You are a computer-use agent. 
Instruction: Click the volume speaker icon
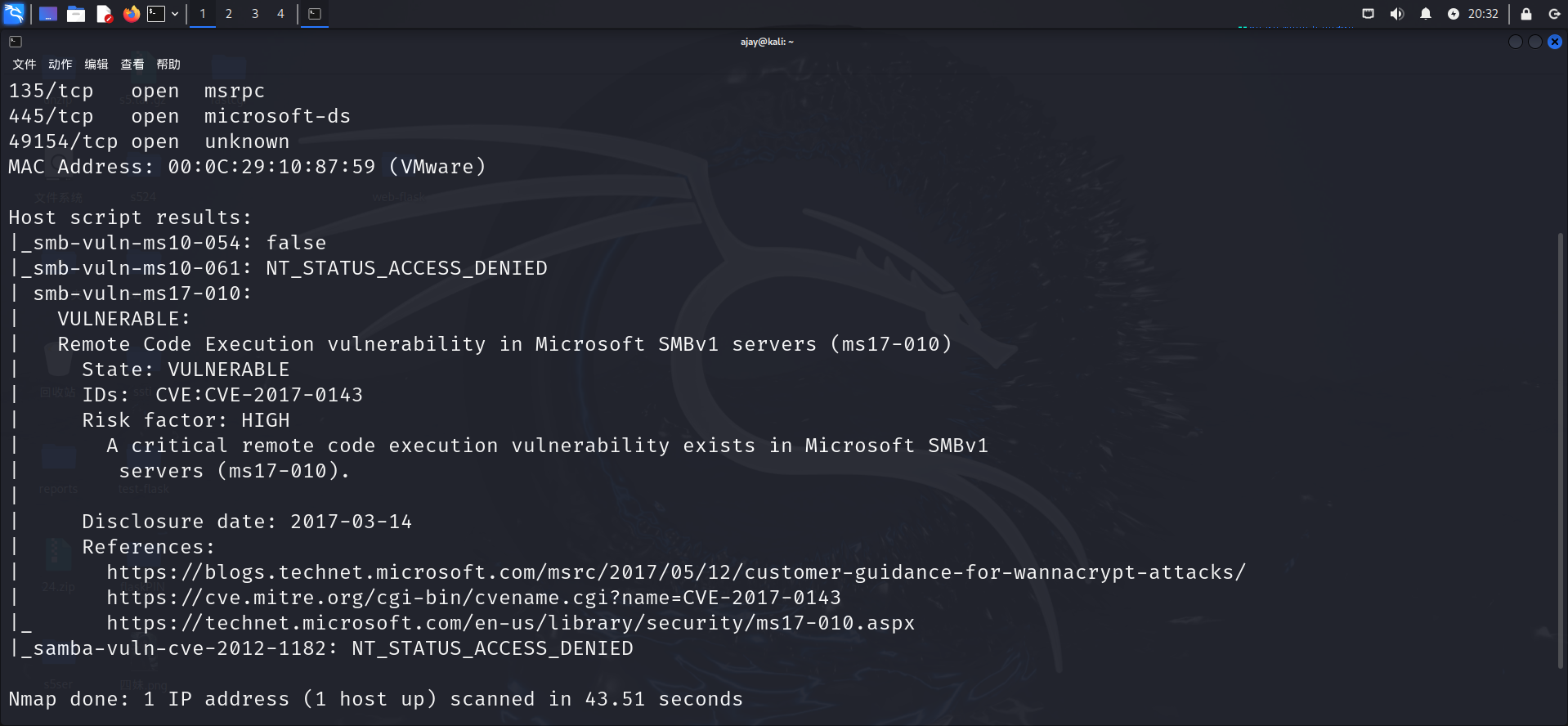point(1396,14)
